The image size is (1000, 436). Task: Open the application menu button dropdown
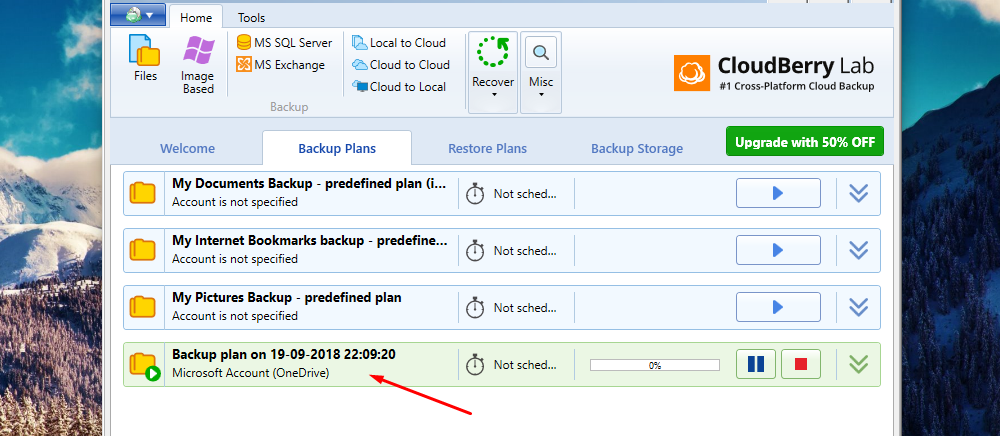coord(138,15)
